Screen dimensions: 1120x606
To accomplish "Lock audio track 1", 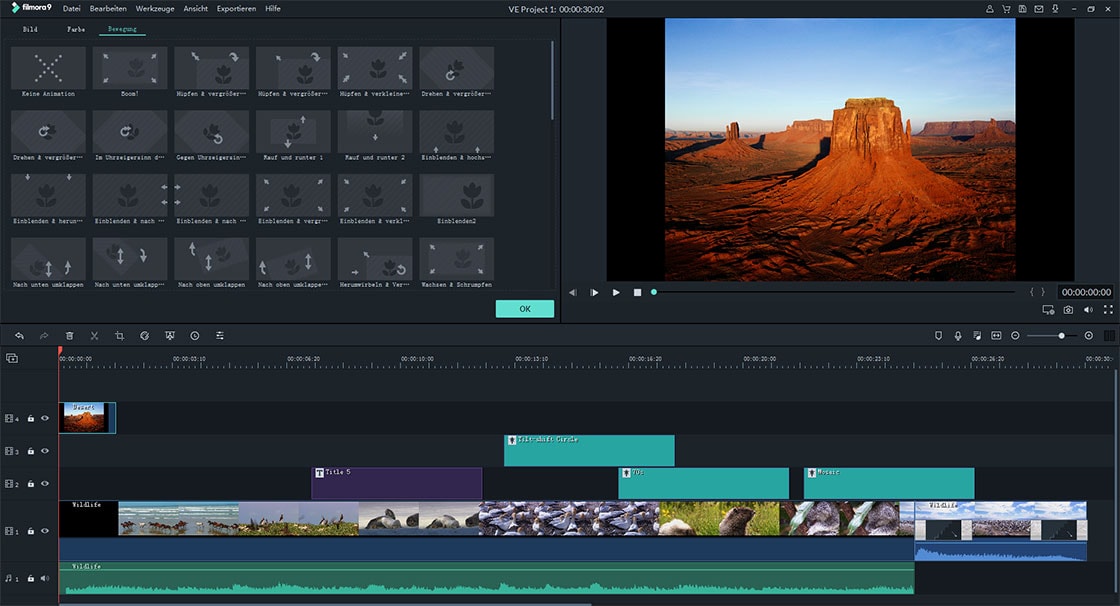I will point(31,578).
